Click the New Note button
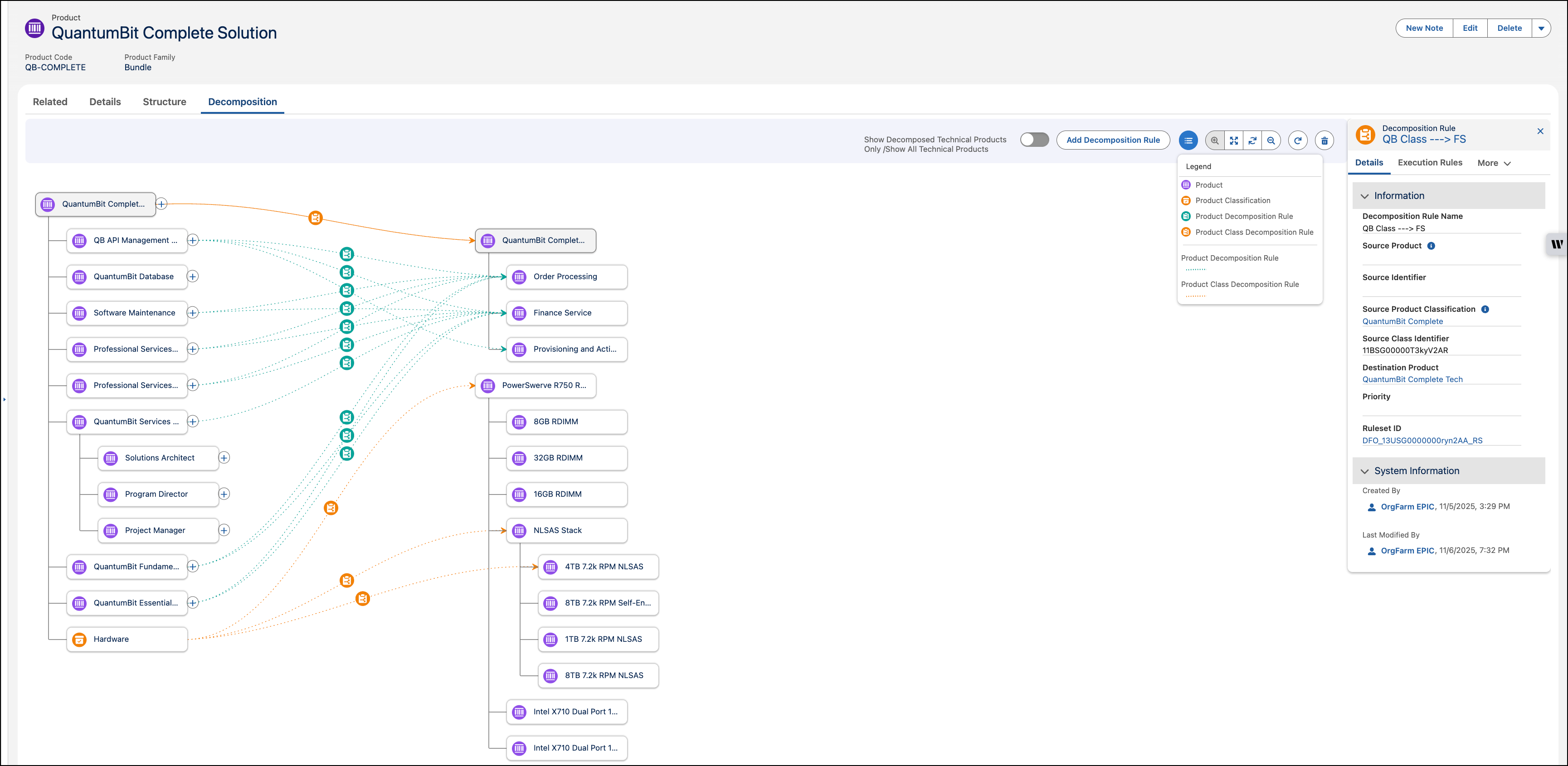The width and height of the screenshot is (1568, 766). [x=1424, y=28]
